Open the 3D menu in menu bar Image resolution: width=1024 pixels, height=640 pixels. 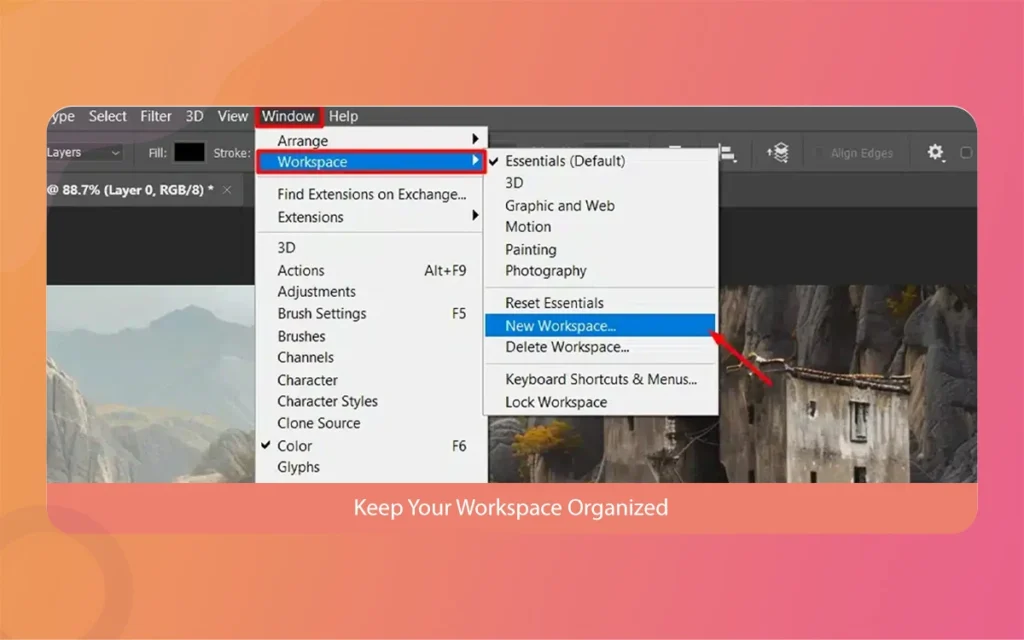194,116
